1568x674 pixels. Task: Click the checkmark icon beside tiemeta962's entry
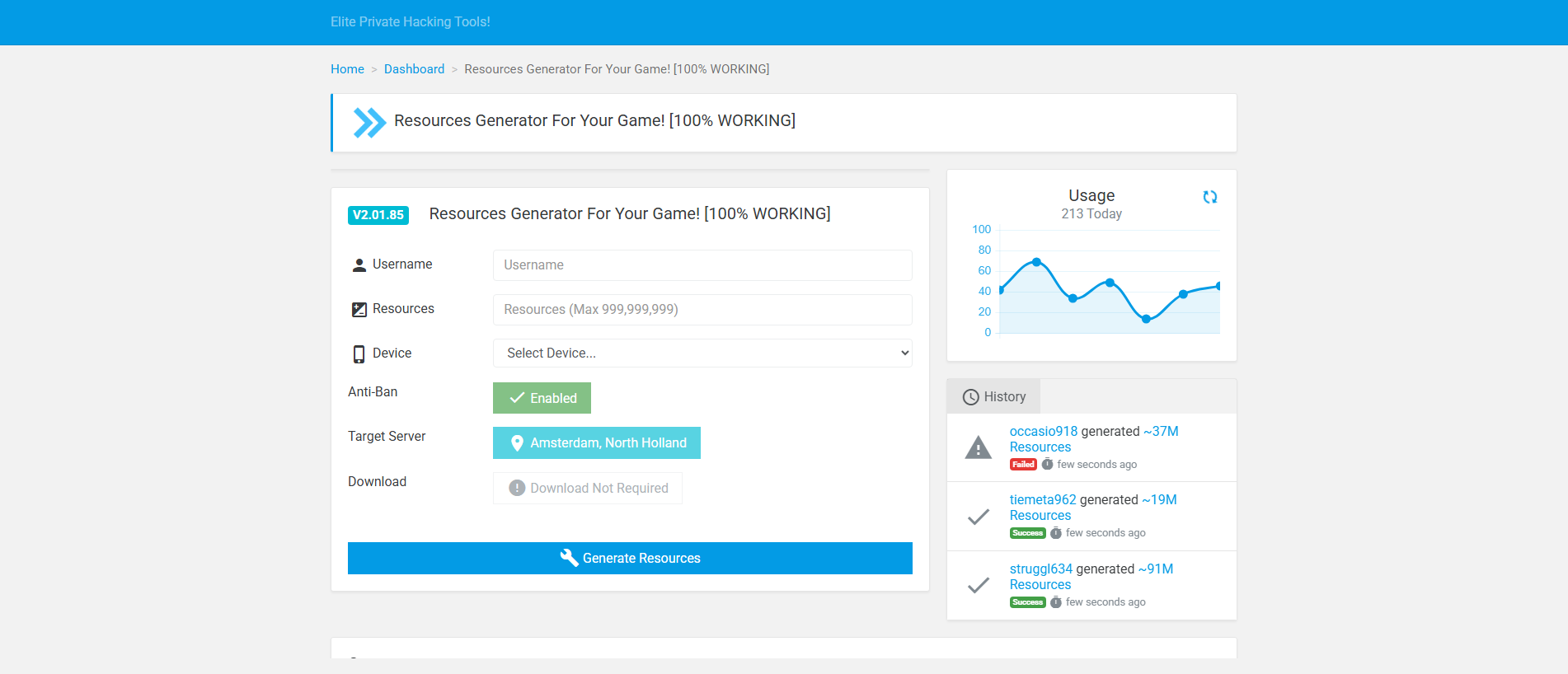pyautogui.click(x=979, y=517)
